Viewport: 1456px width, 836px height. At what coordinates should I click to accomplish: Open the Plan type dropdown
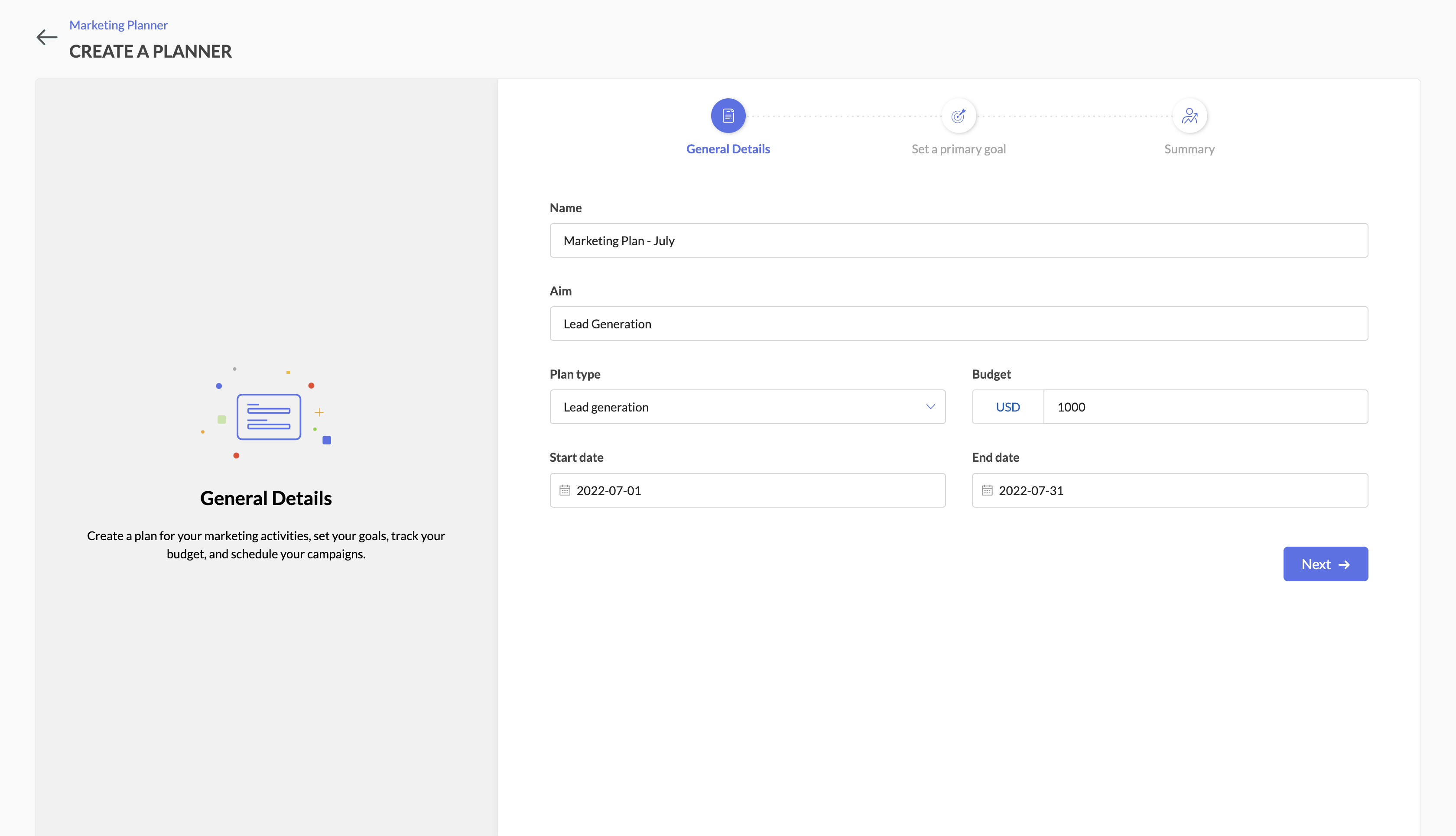(747, 407)
